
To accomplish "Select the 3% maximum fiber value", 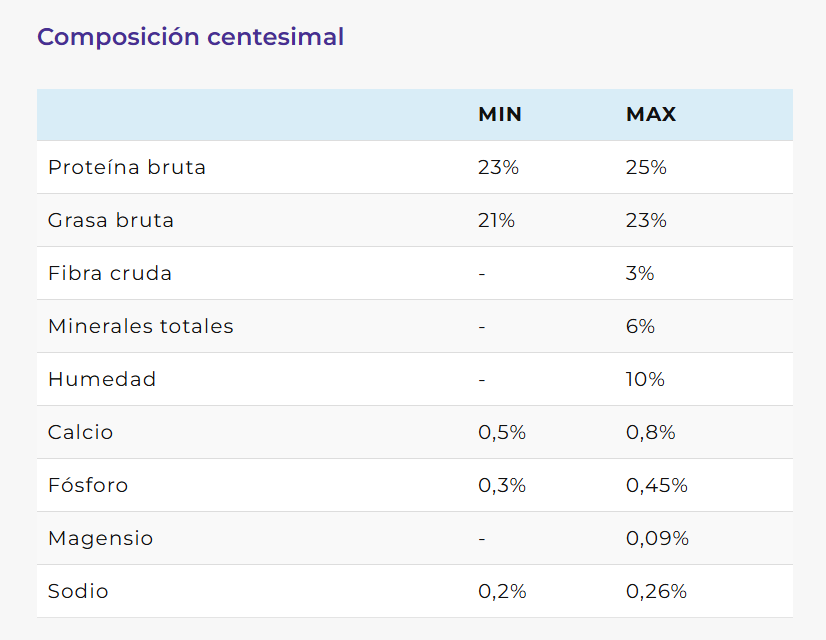I will 640,273.
